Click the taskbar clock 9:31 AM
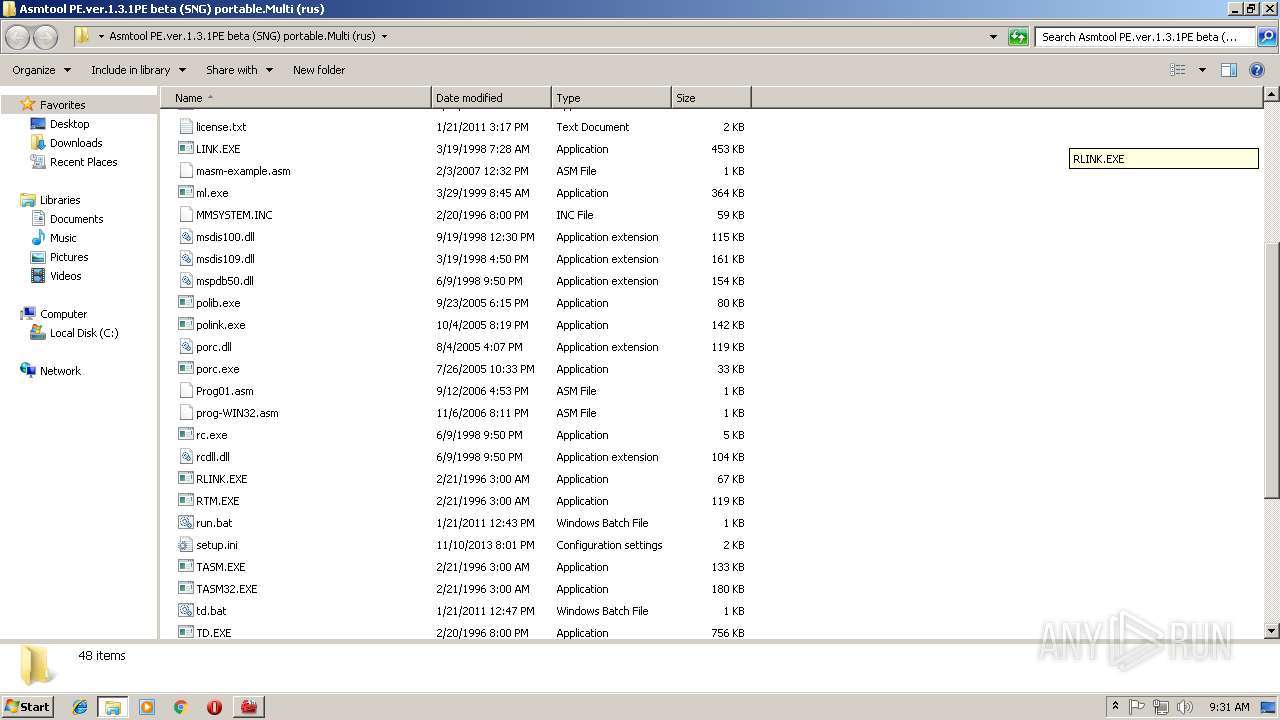 point(1229,707)
